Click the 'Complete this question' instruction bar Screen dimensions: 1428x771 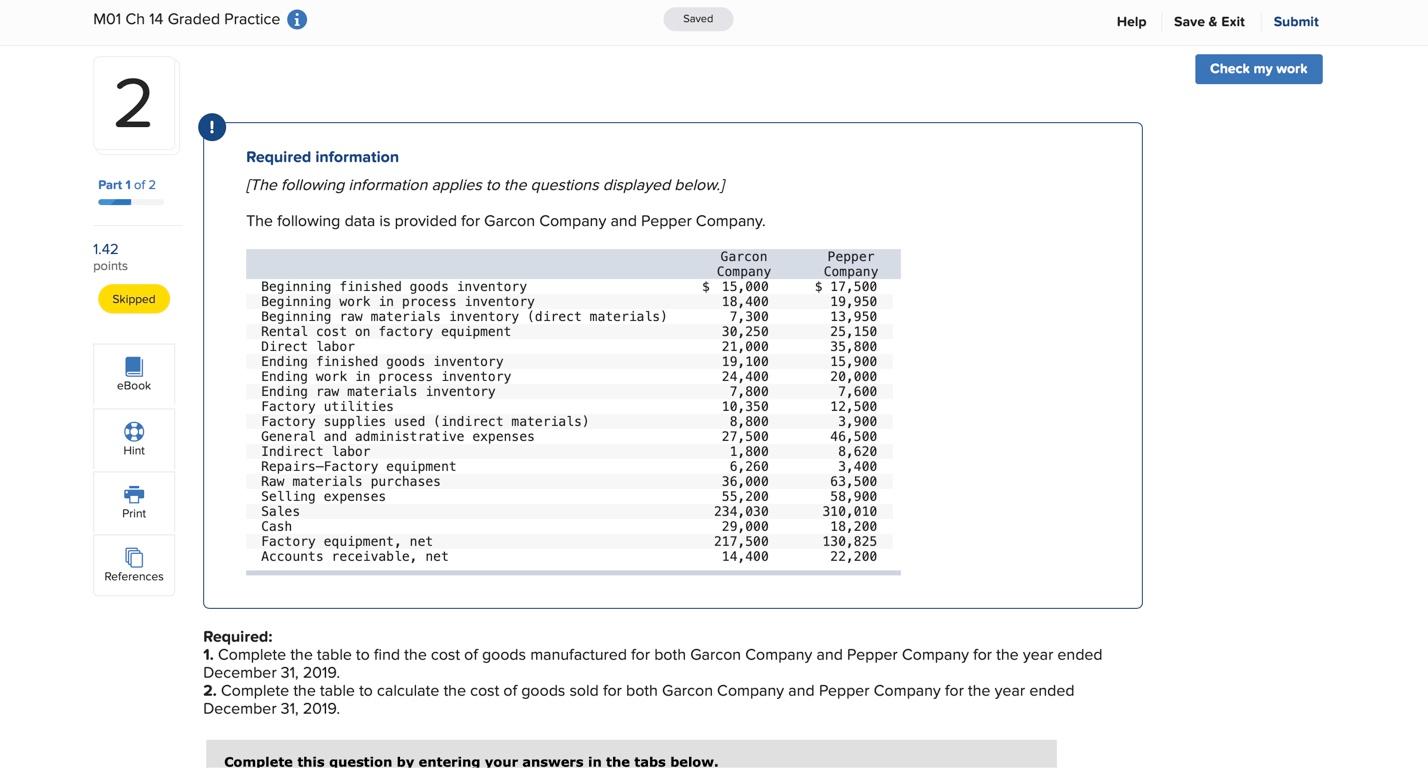631,756
